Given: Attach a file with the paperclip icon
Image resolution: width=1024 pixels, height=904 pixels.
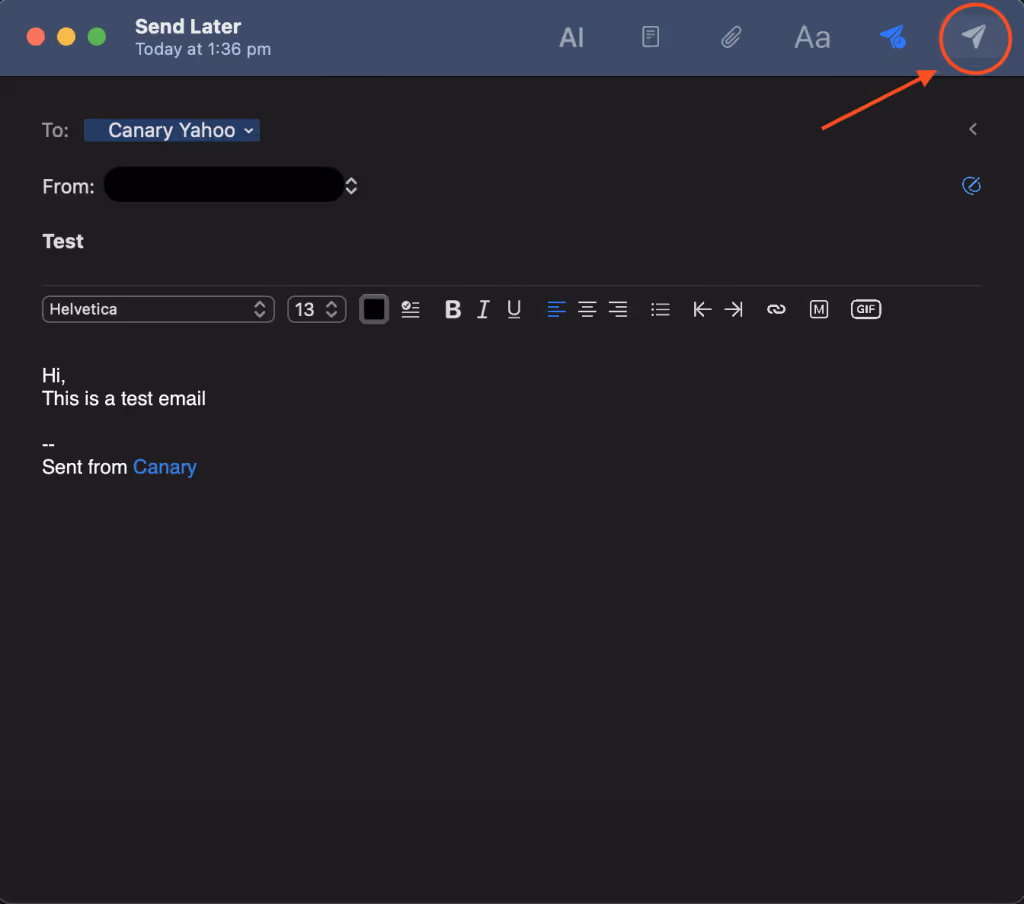Looking at the screenshot, I should pyautogui.click(x=731, y=37).
